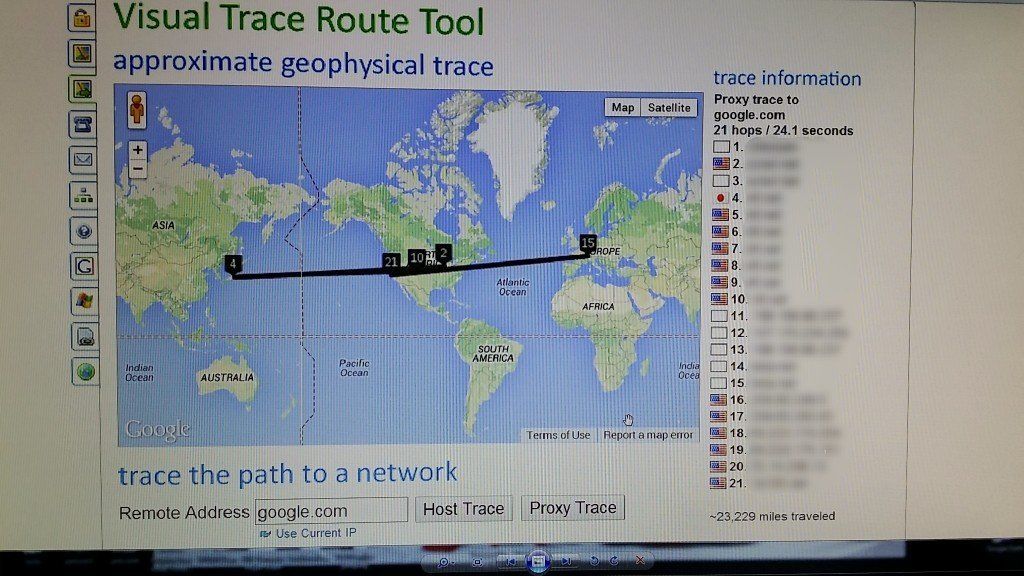Select the US flag beside hop 2
1024x576 pixels.
[x=721, y=163]
